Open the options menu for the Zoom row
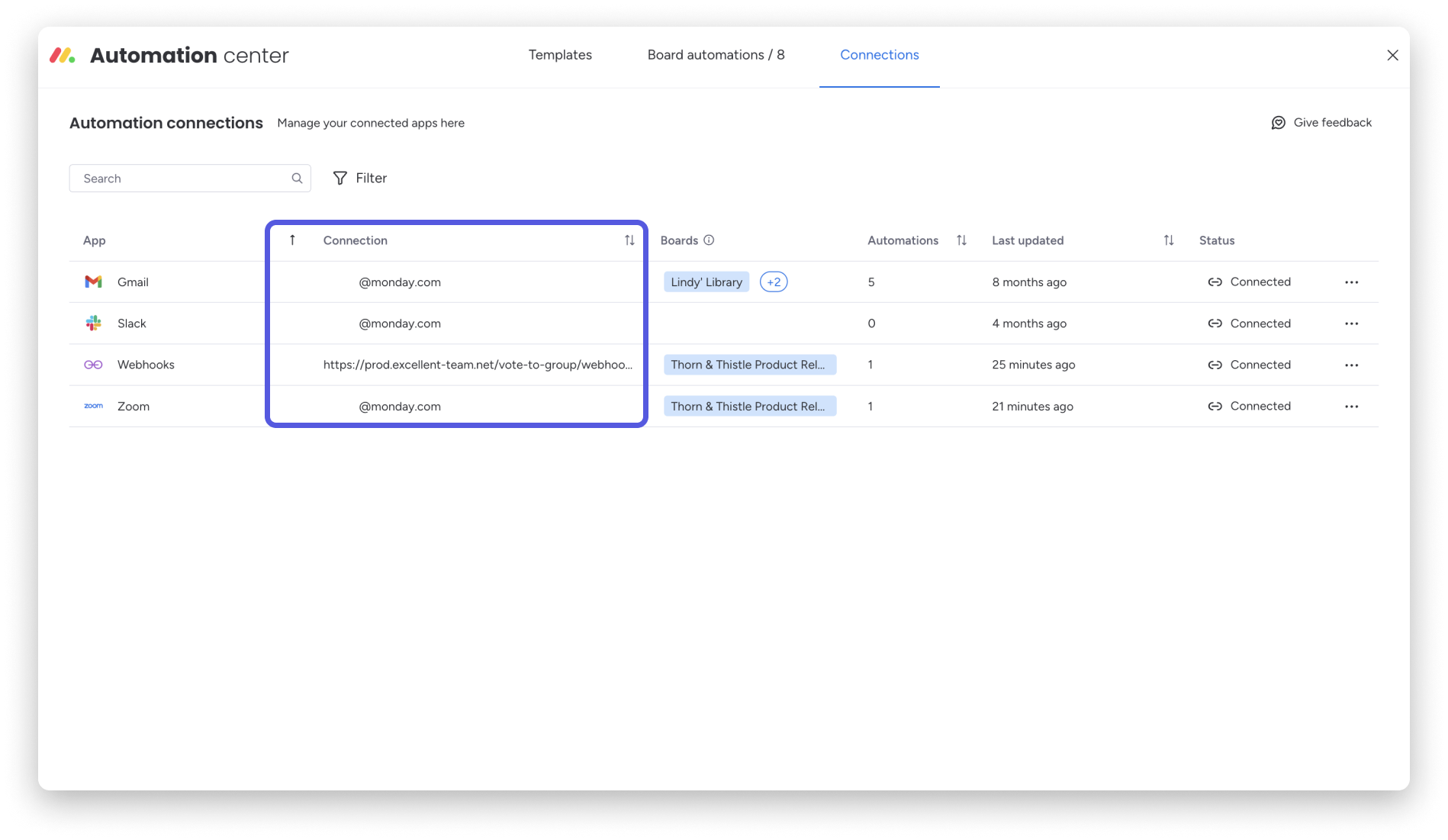Viewport: 1448px width, 840px height. (1351, 406)
